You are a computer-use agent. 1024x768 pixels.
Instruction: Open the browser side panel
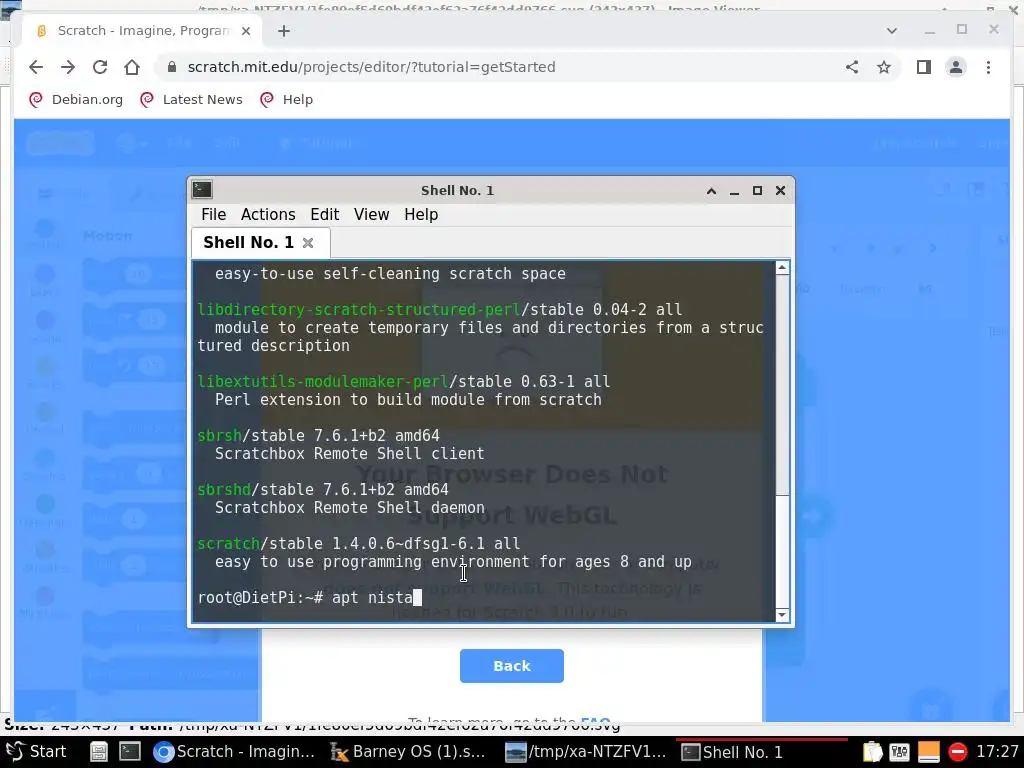[x=923, y=67]
